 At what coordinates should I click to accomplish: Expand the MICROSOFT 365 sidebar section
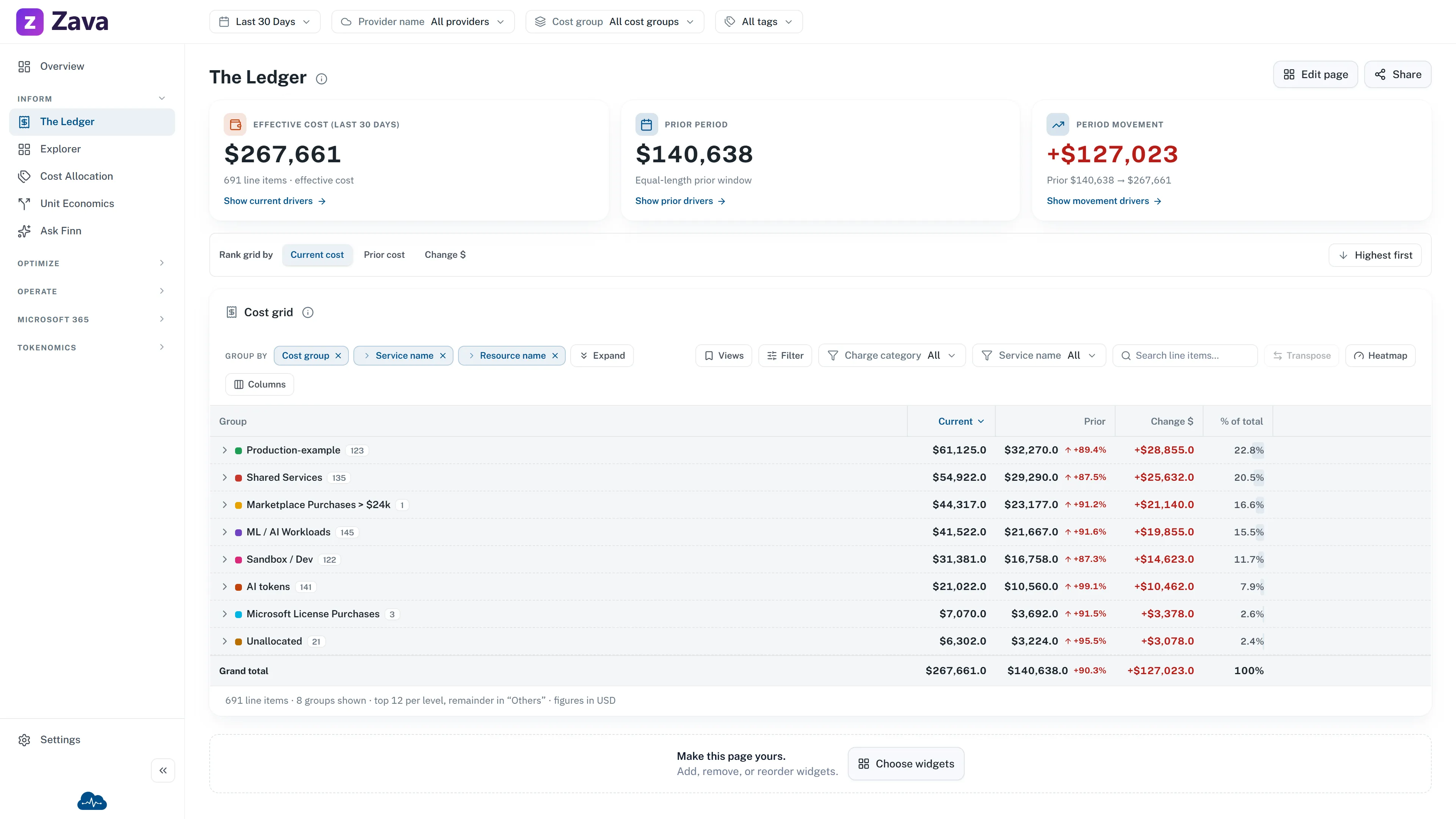coord(92,319)
